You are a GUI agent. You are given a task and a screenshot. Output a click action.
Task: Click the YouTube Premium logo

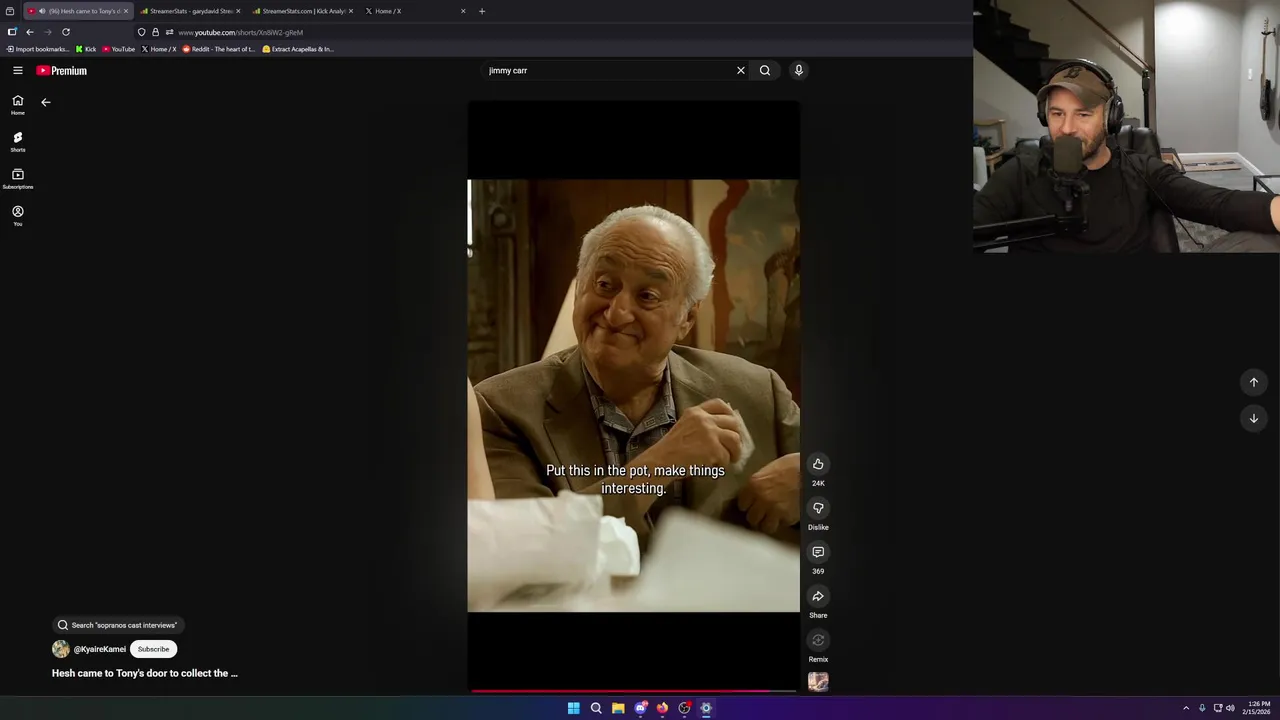point(62,70)
